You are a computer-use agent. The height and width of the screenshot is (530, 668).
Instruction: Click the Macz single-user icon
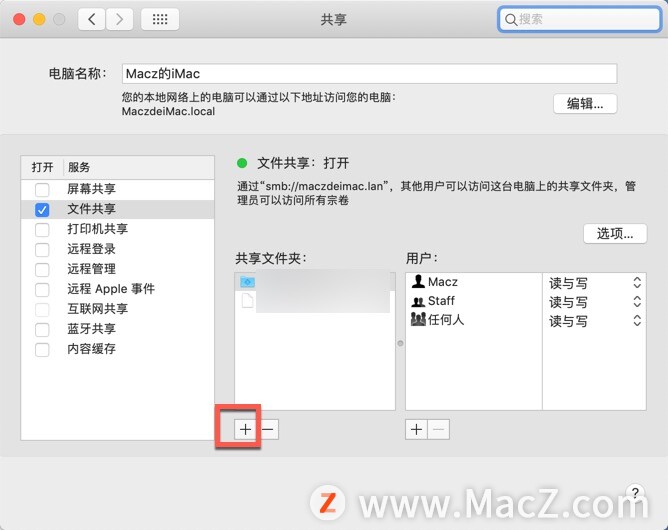pyautogui.click(x=418, y=281)
